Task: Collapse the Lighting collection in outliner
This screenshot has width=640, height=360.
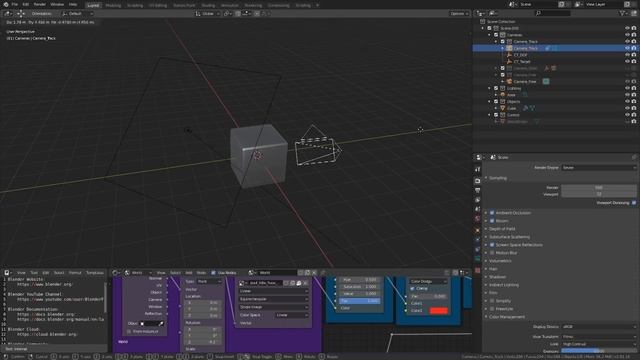Action: (490, 88)
